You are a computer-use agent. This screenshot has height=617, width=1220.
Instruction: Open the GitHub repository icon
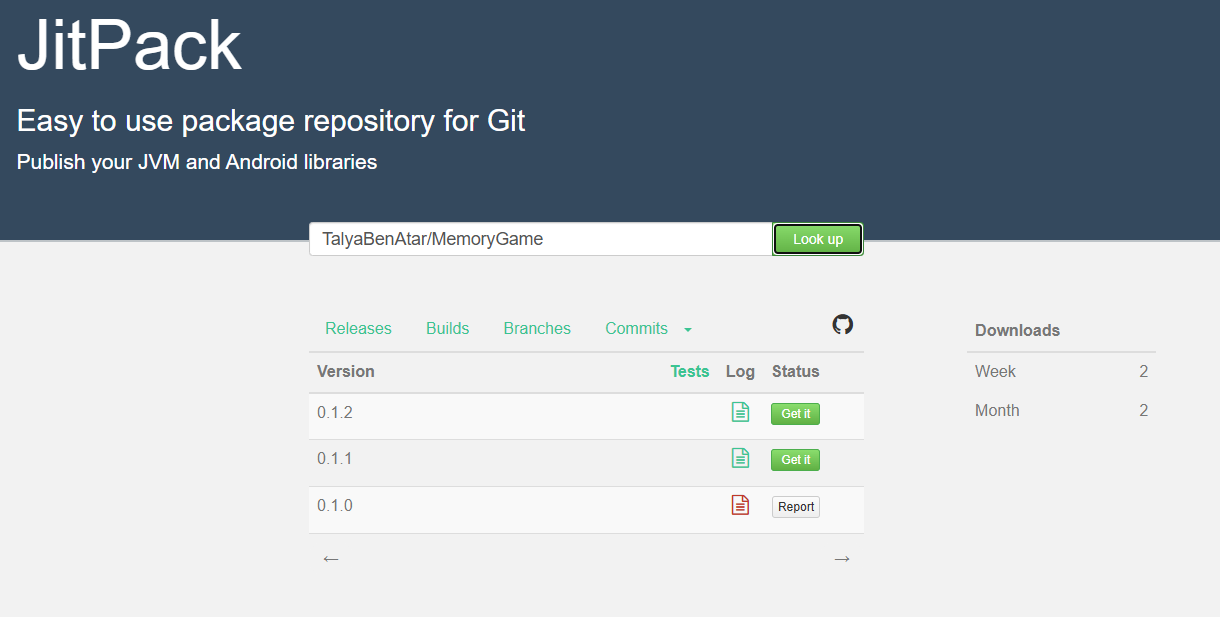[x=843, y=324]
